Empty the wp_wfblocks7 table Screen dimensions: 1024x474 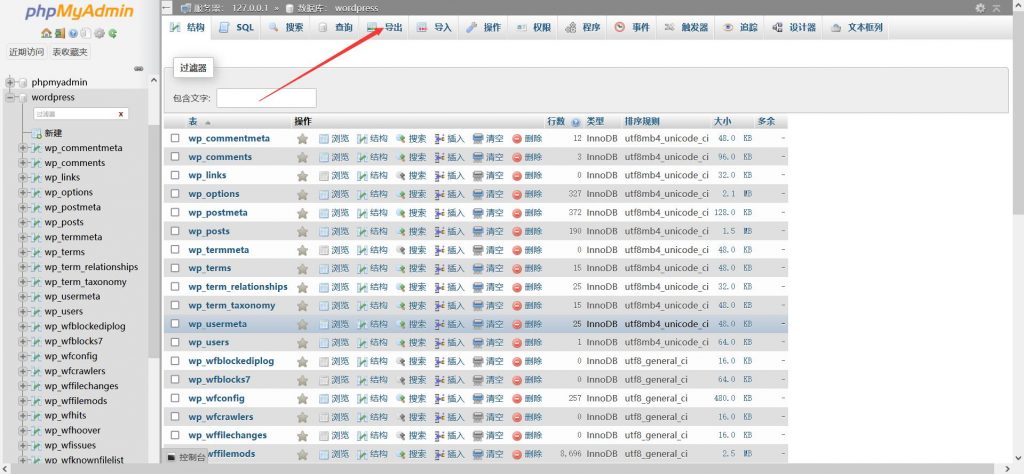point(488,380)
